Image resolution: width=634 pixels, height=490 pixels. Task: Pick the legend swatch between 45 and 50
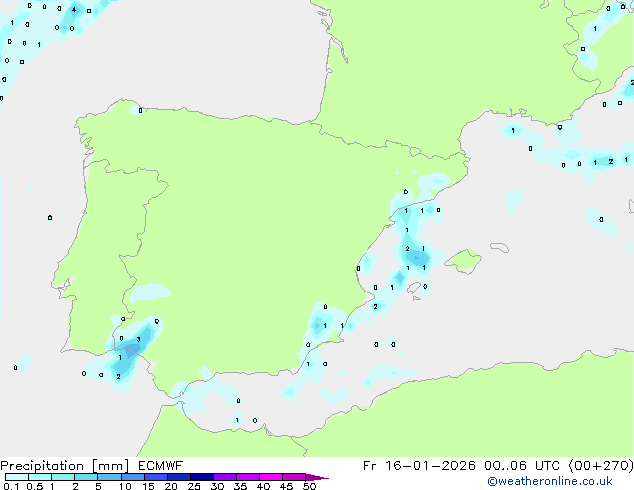click(x=294, y=477)
